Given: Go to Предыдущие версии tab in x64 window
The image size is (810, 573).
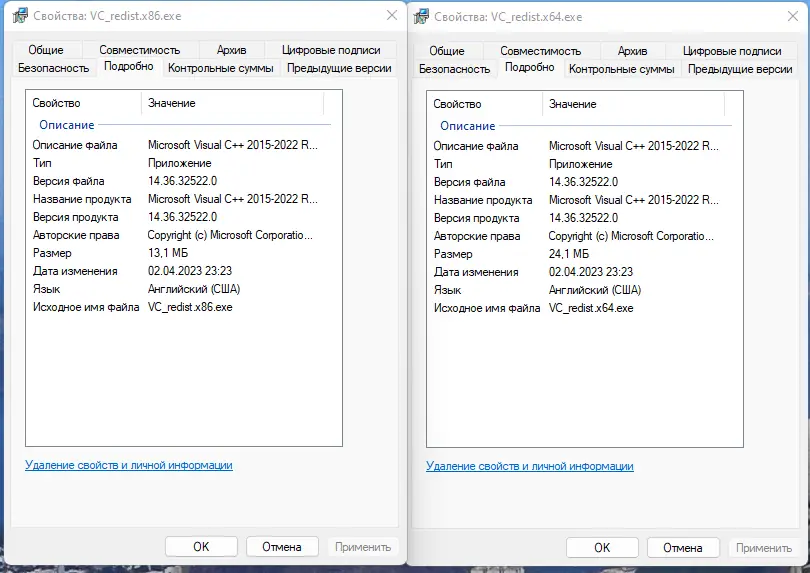Looking at the screenshot, I should pos(740,69).
